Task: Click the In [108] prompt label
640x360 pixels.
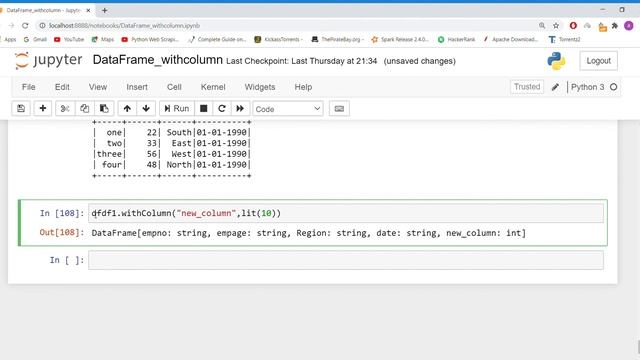Action: 62,213
